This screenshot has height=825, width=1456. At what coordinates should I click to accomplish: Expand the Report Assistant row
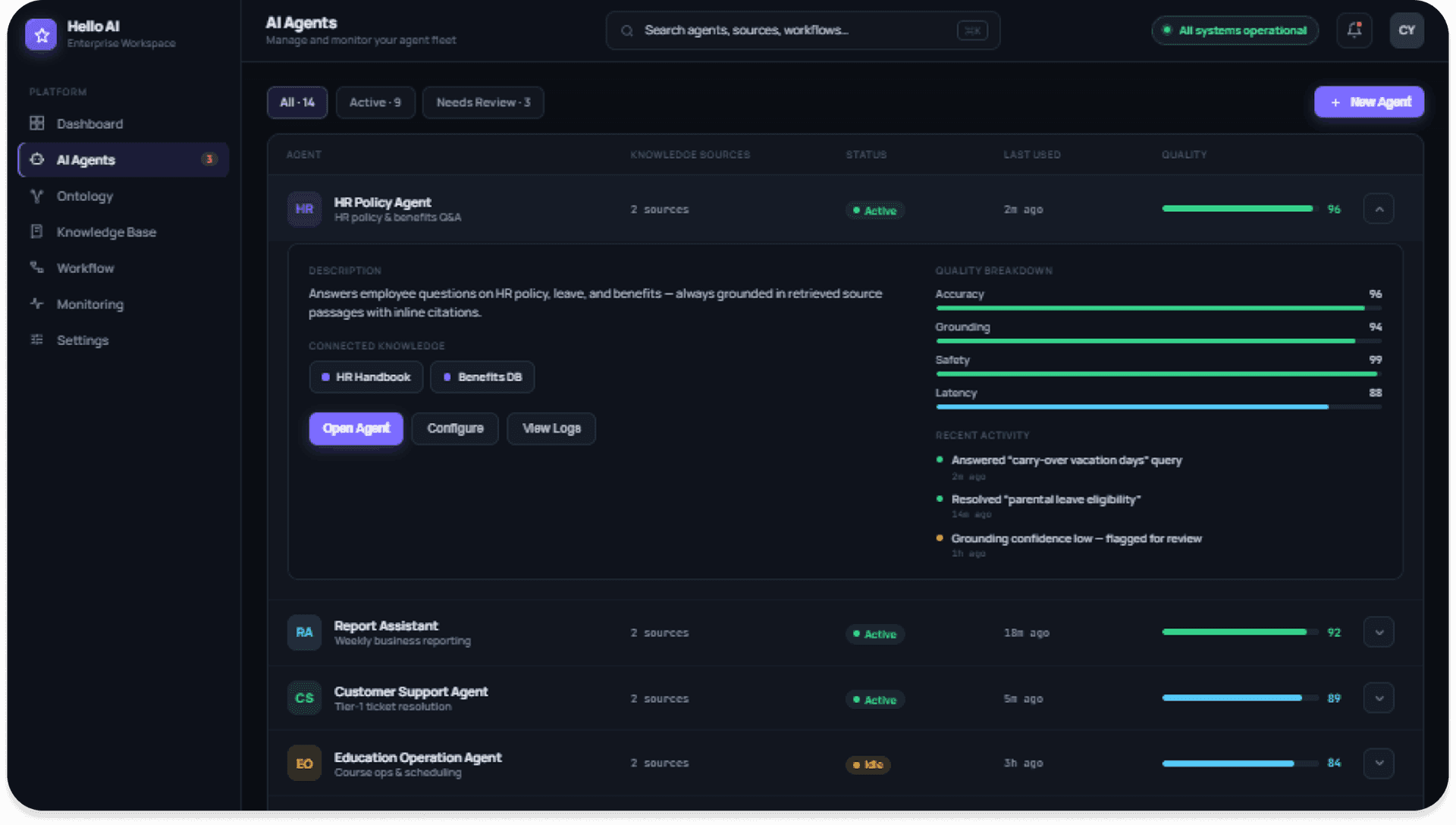pyautogui.click(x=1378, y=632)
